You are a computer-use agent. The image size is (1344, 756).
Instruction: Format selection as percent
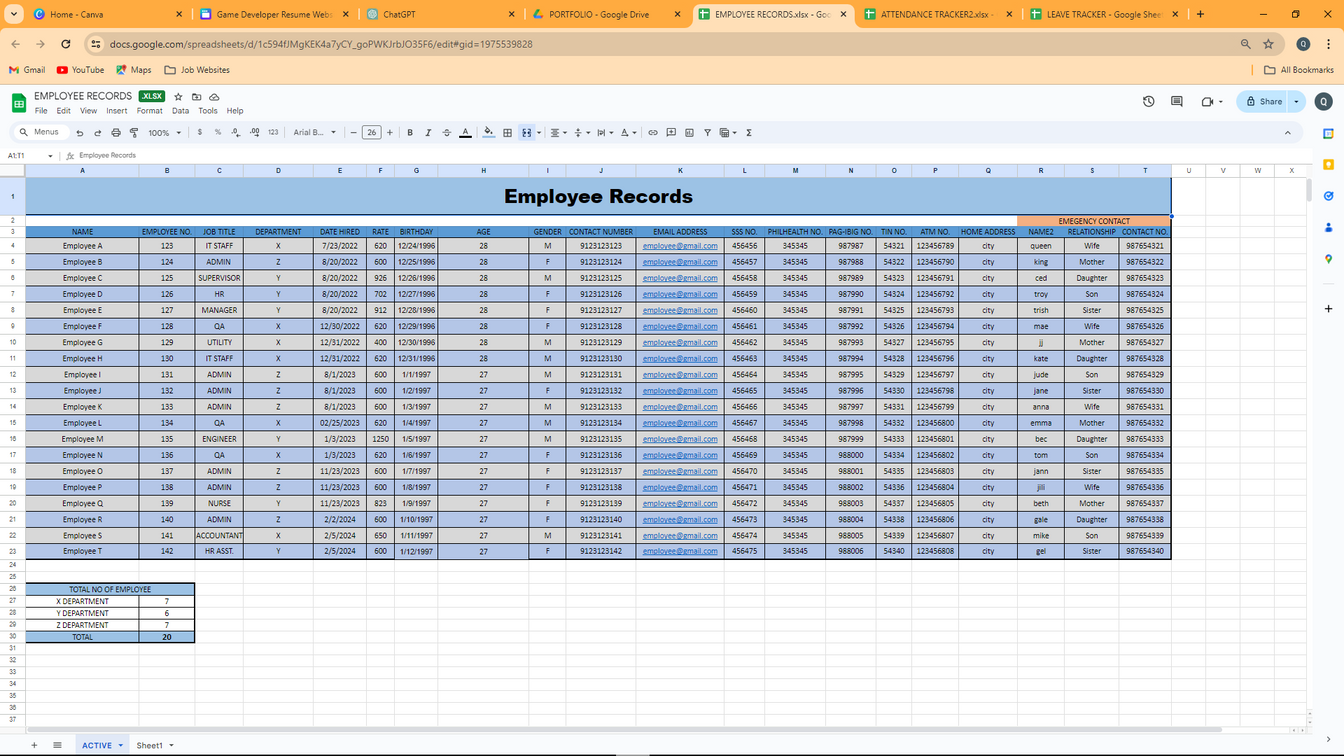click(x=218, y=133)
